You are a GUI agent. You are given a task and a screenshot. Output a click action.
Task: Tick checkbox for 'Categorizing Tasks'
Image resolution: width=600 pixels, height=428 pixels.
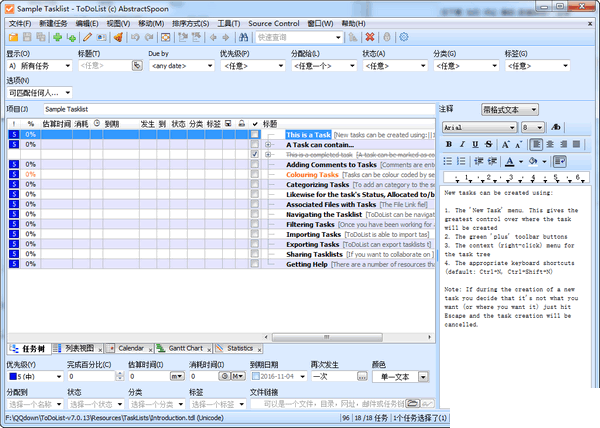[x=254, y=184]
